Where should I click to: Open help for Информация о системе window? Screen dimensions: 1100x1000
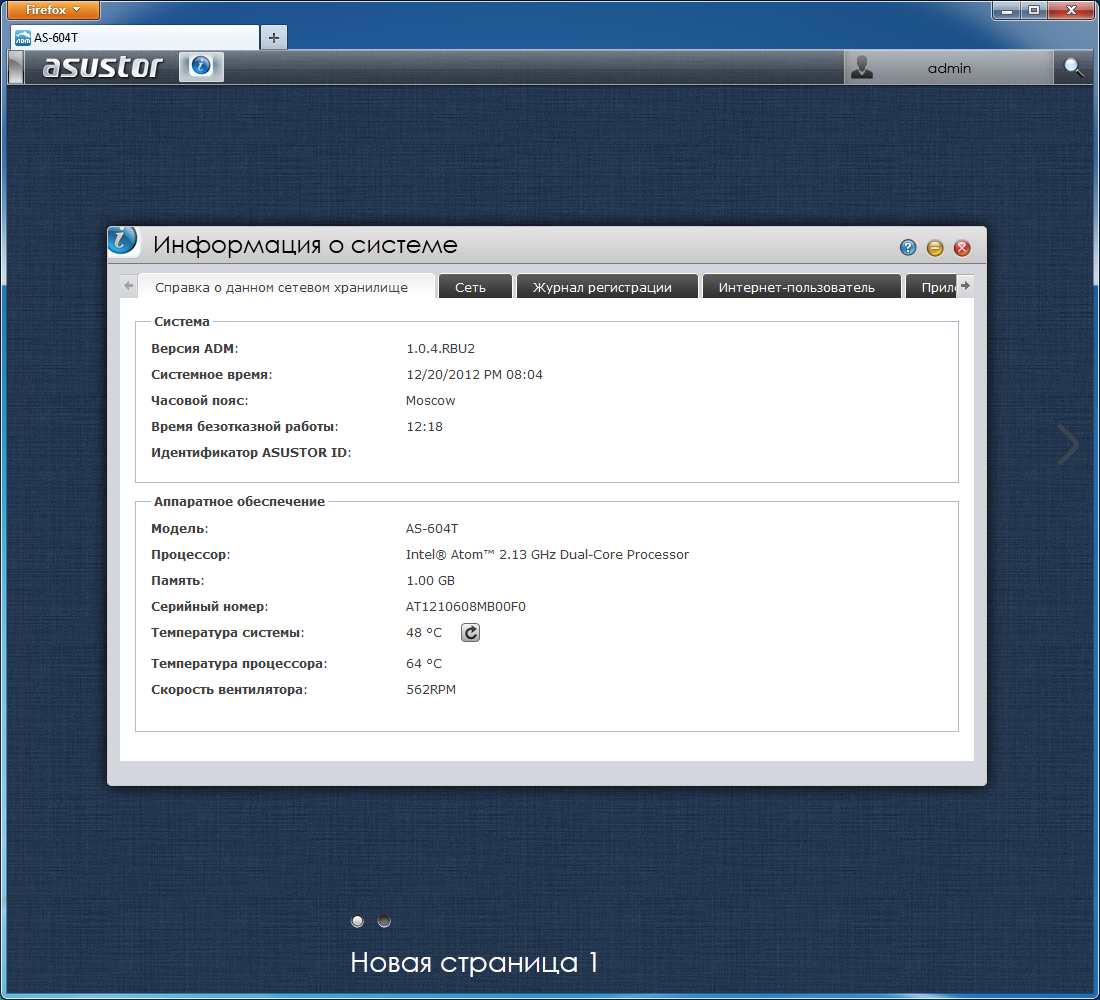[x=908, y=247]
